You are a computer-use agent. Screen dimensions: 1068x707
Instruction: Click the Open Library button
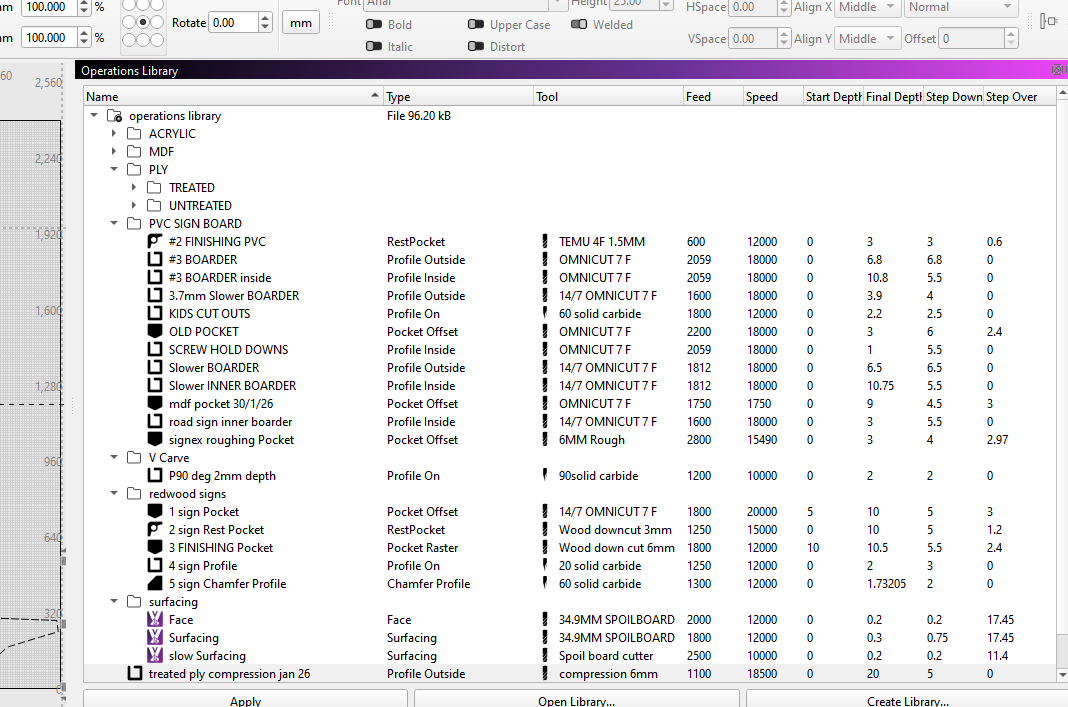[x=576, y=700]
